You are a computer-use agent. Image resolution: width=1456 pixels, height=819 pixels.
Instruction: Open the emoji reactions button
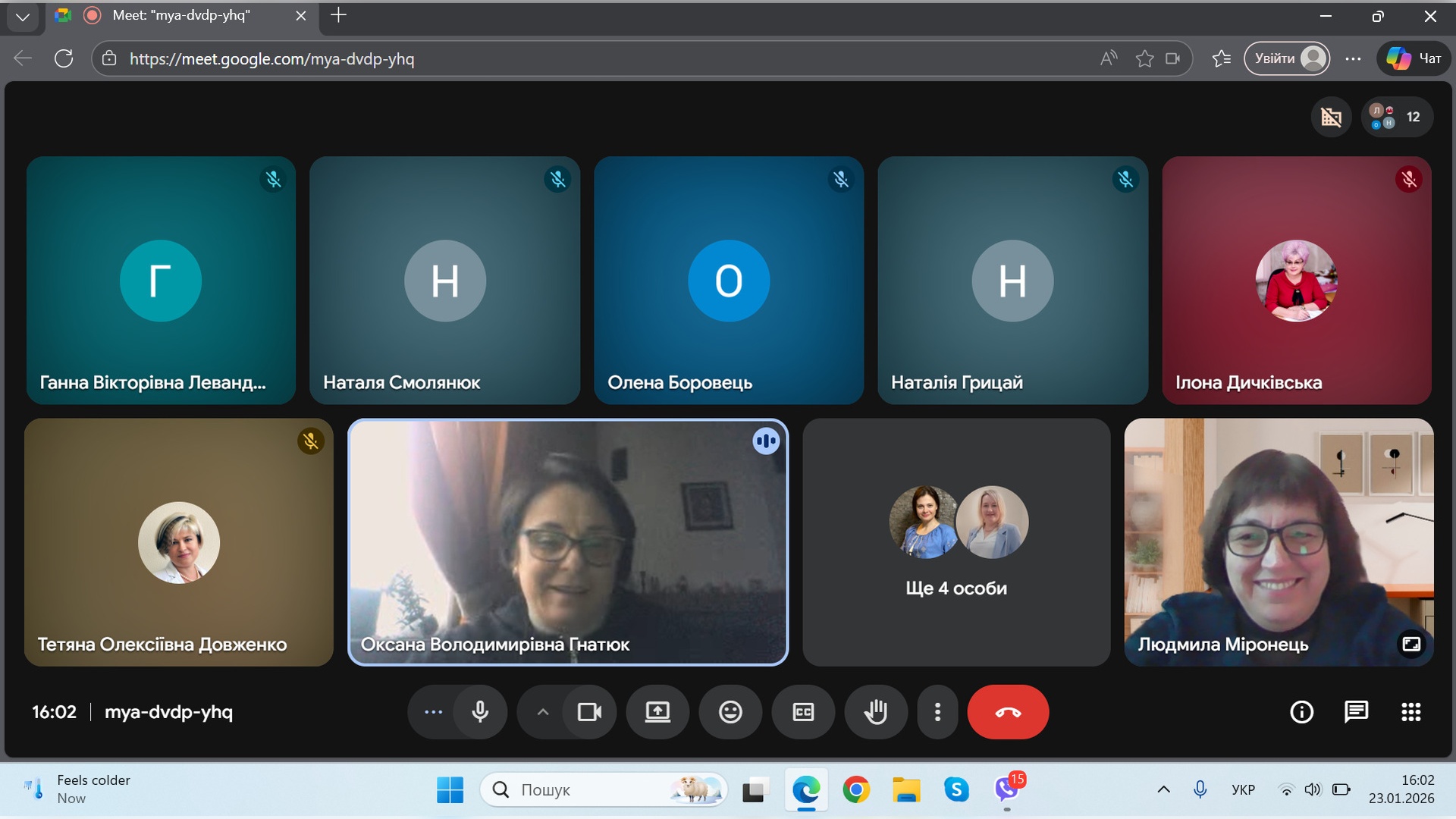[x=730, y=712]
